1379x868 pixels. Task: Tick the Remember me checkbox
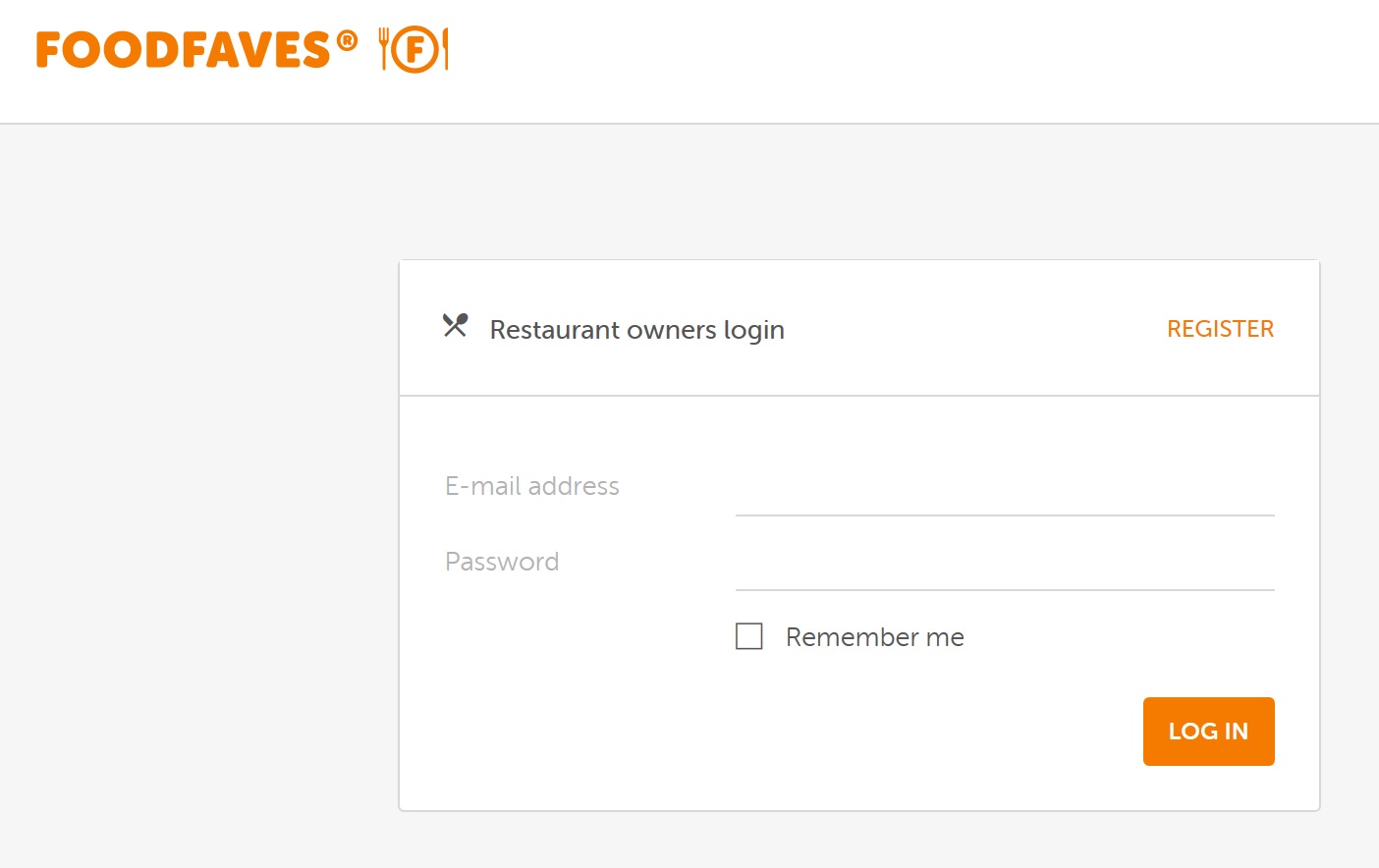749,636
